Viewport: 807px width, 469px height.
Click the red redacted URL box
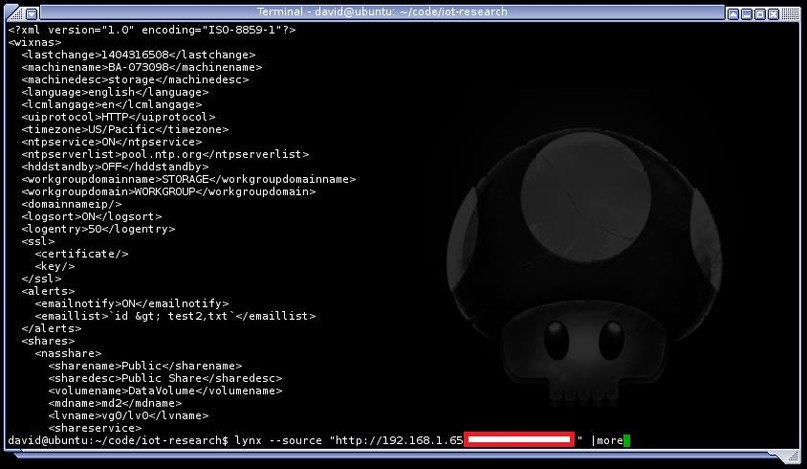tap(519, 439)
